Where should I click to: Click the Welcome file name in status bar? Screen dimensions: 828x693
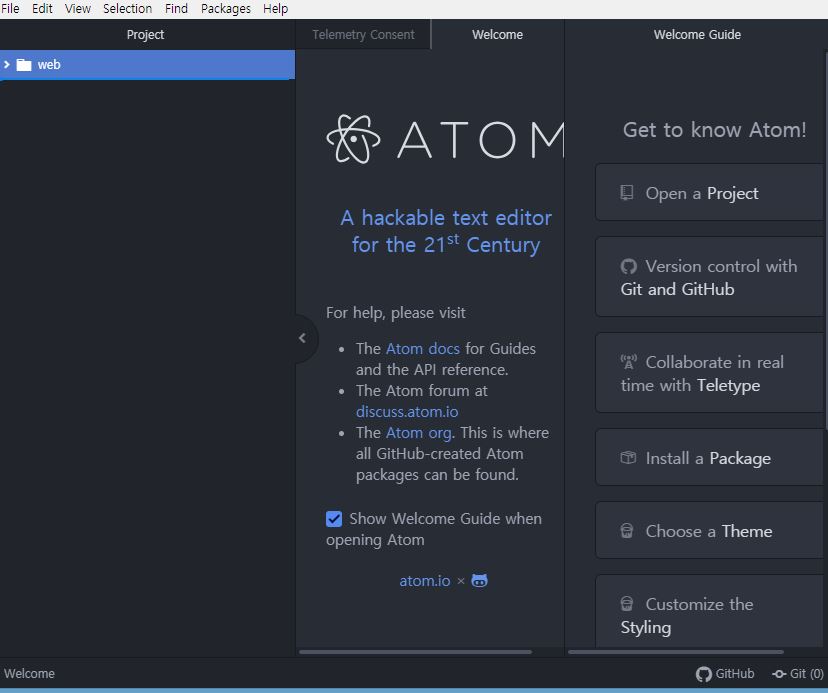pyautogui.click(x=30, y=673)
